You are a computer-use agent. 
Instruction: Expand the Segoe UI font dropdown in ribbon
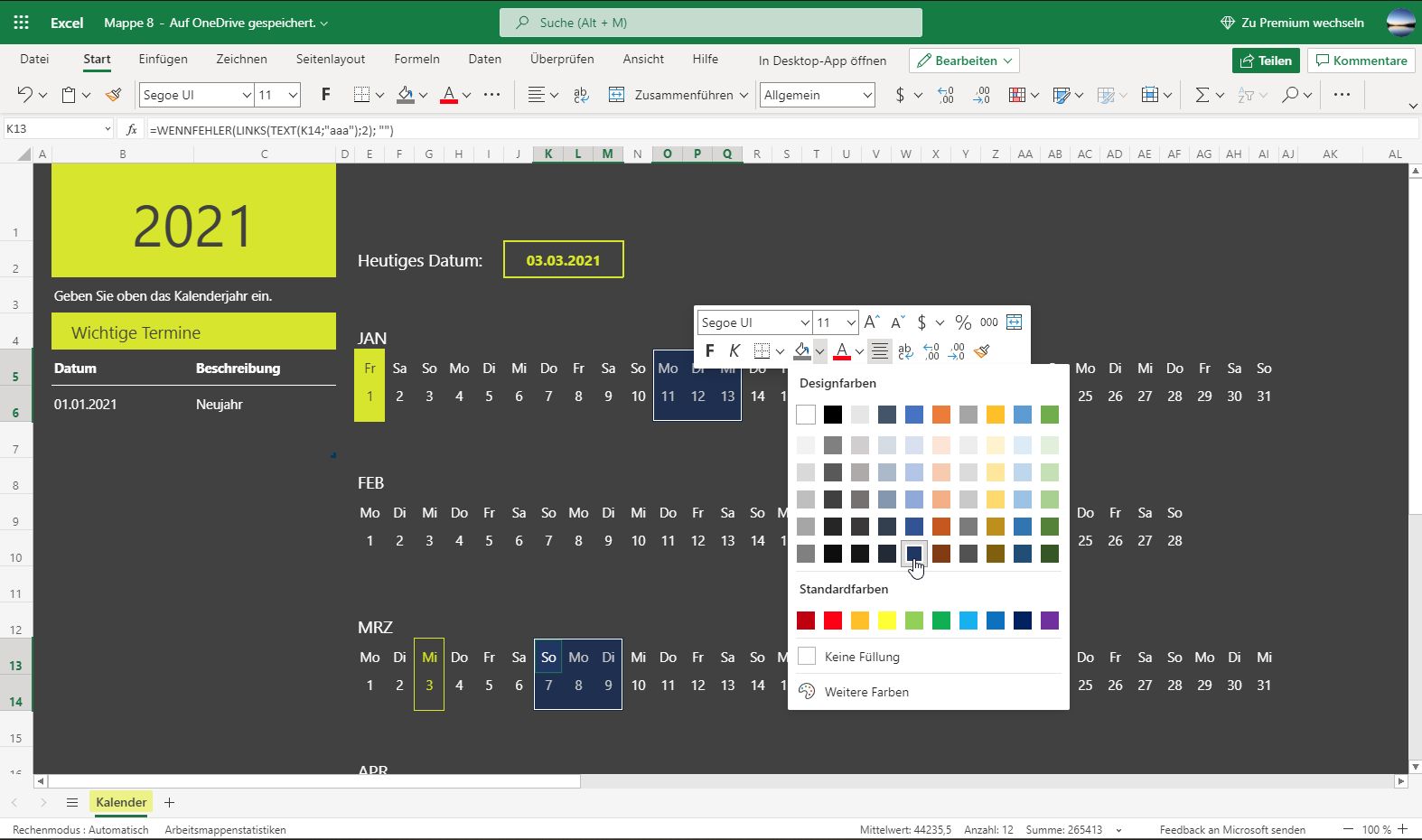coord(246,95)
